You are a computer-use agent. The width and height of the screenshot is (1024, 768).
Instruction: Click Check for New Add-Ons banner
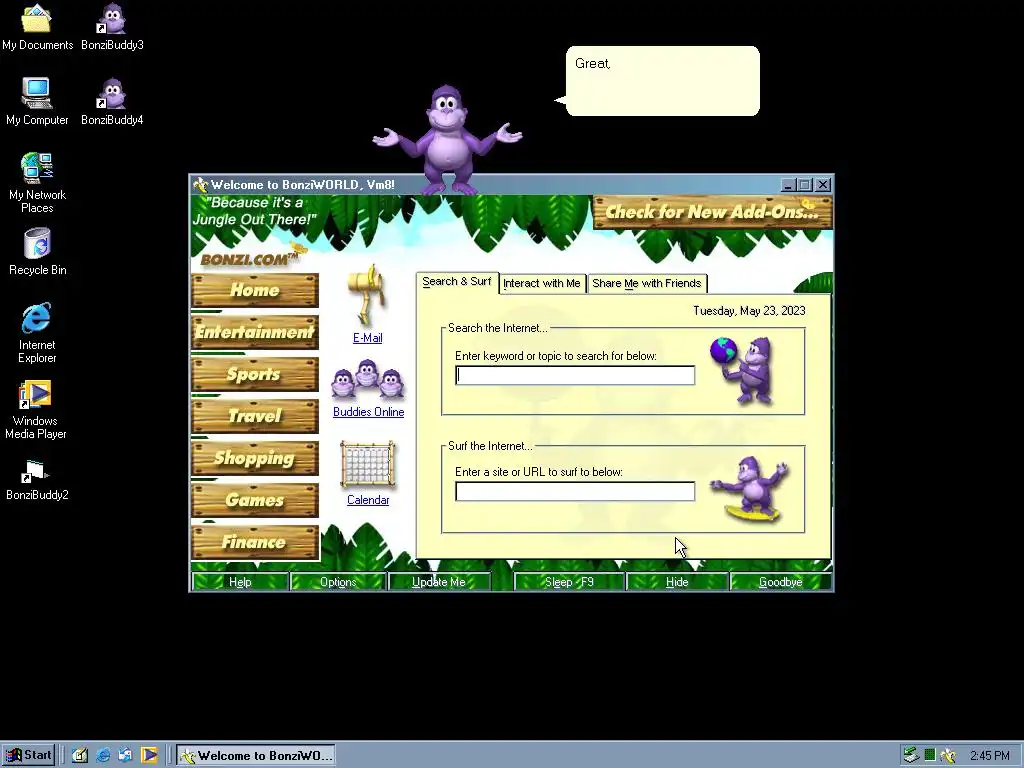point(712,212)
